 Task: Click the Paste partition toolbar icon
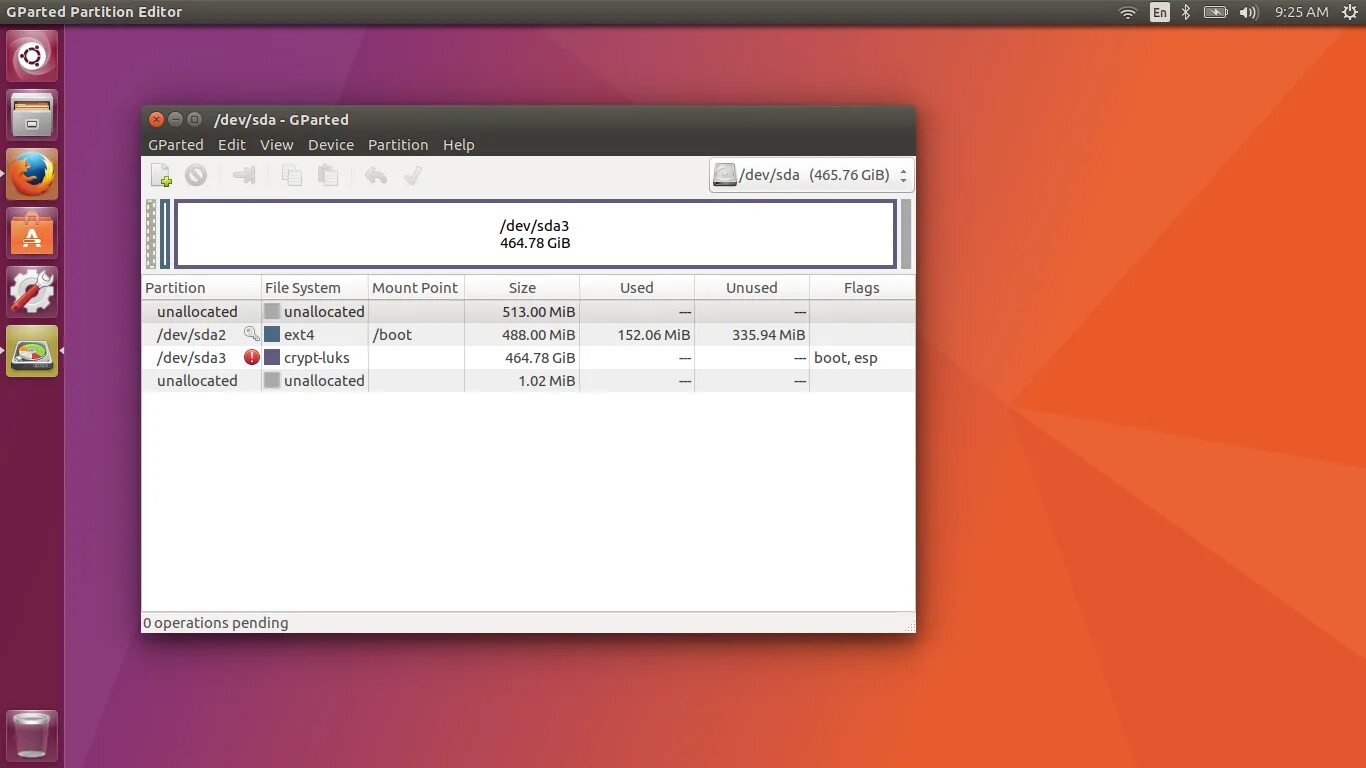click(327, 176)
